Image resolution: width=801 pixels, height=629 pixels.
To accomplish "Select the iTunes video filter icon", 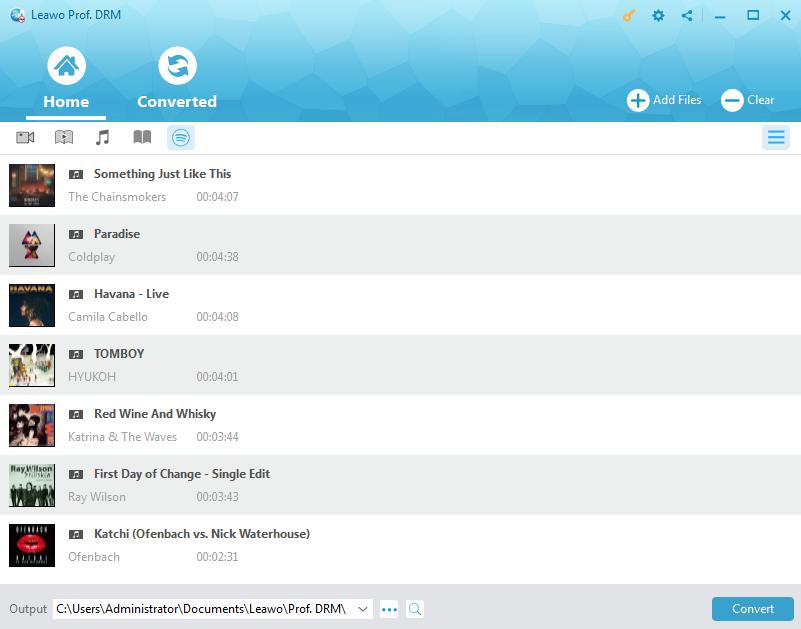I will tap(25, 137).
